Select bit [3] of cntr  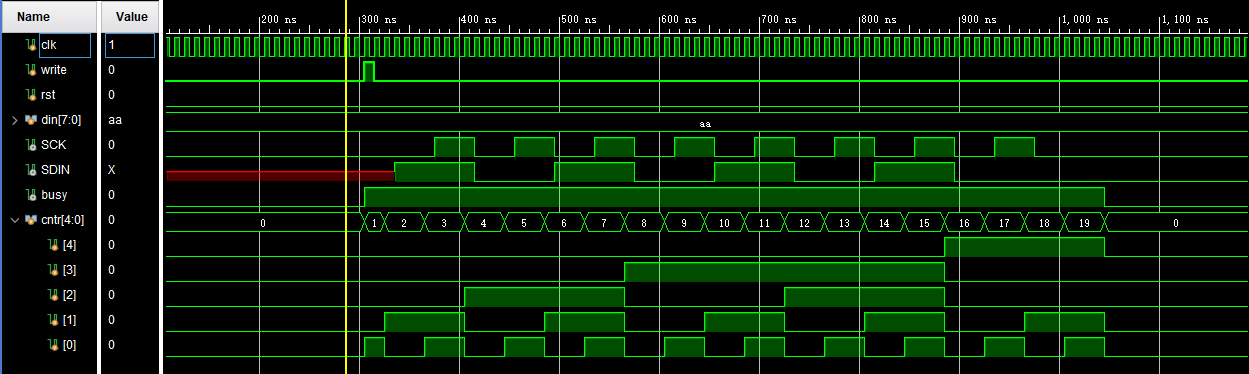point(61,270)
